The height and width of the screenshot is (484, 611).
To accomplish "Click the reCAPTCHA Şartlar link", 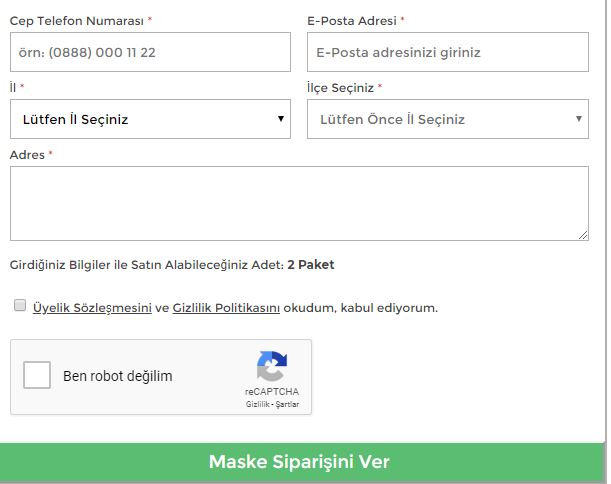I will point(286,404).
